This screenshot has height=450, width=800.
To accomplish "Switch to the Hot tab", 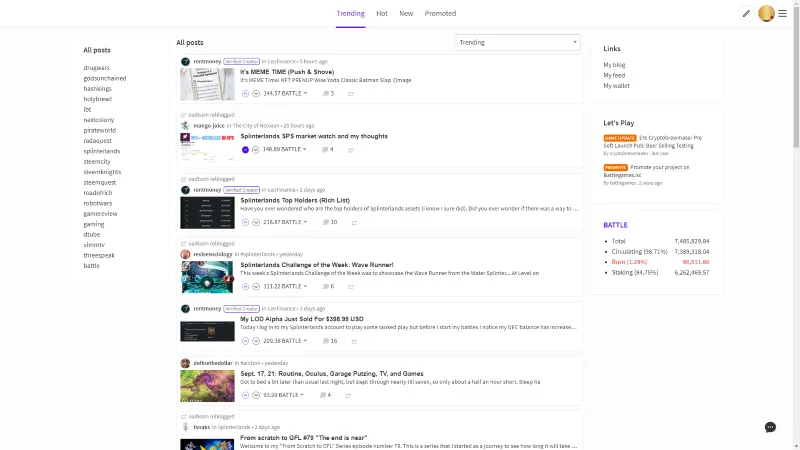I will pyautogui.click(x=382, y=14).
